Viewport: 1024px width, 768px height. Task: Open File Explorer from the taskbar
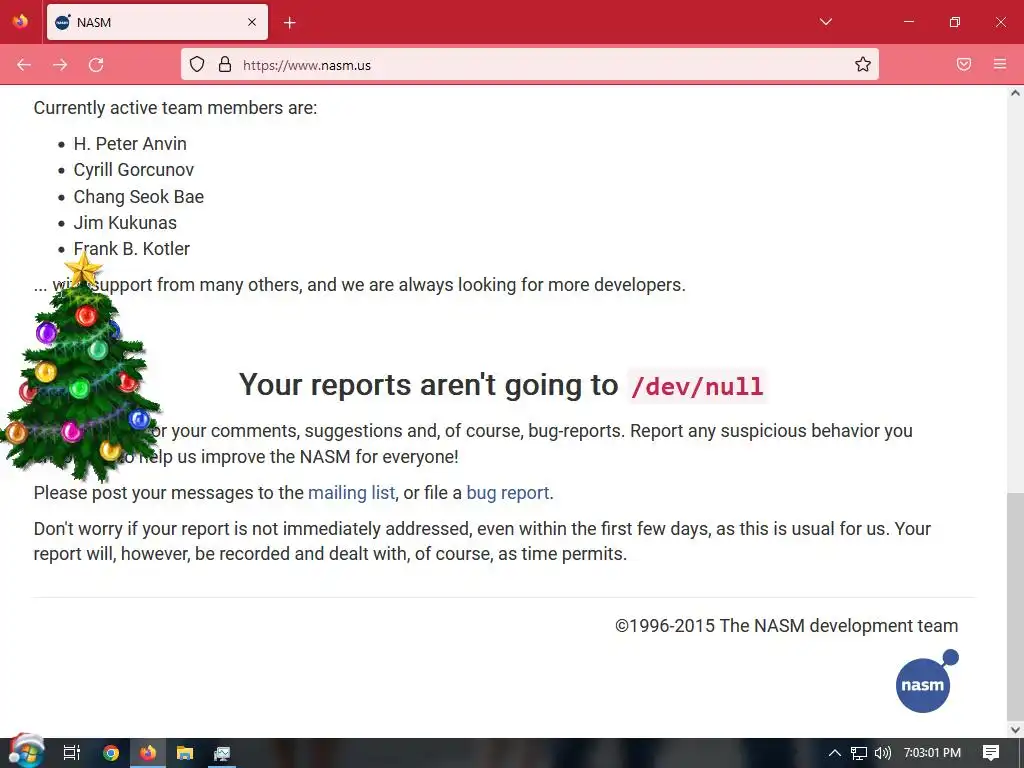click(185, 753)
